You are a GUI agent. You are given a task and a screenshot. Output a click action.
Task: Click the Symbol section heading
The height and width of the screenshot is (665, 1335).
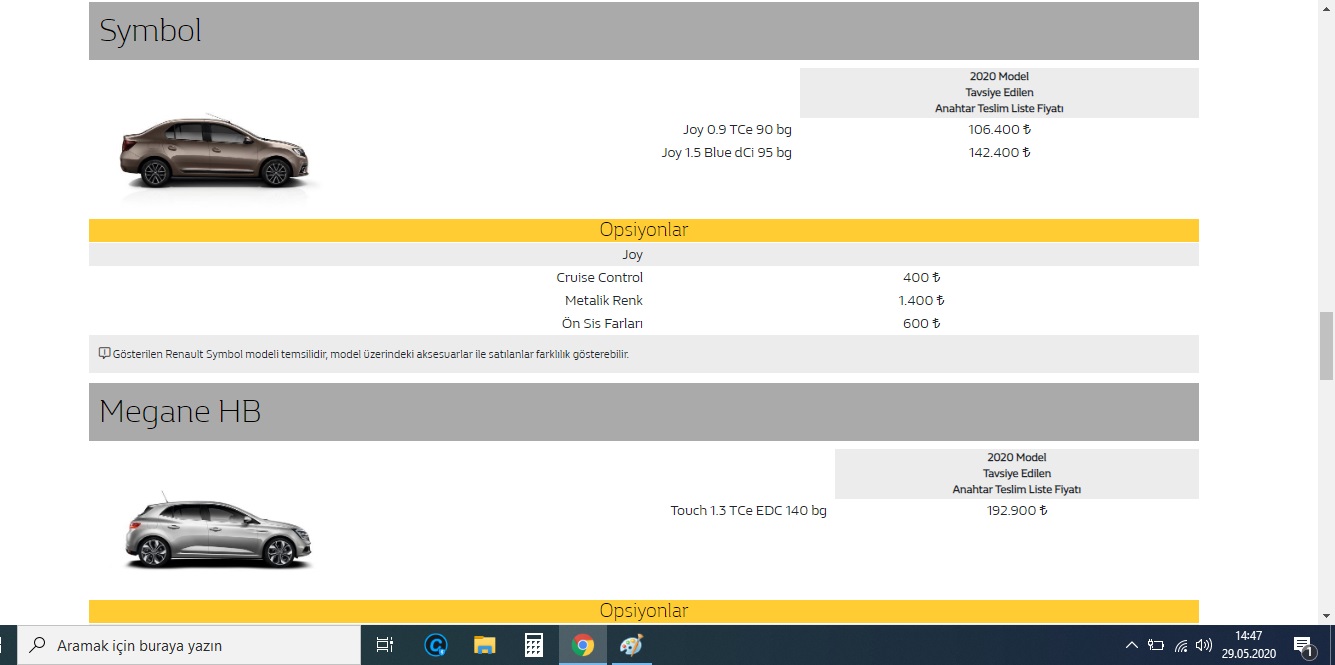click(150, 31)
